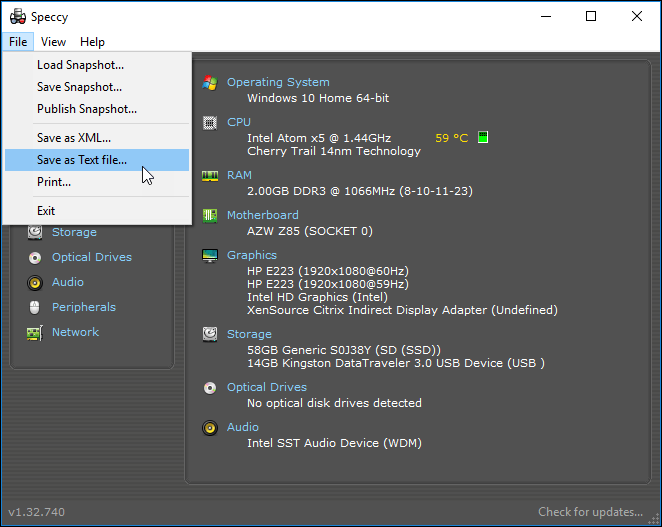Viewport: 662px width, 527px height.
Task: Choose Save as XML... option
Action: 97,138
